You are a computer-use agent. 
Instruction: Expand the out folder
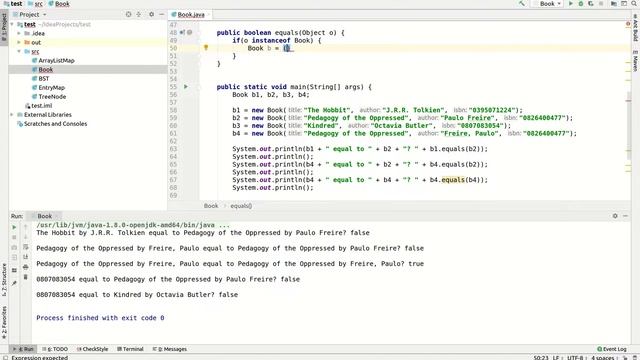pyautogui.click(x=19, y=42)
